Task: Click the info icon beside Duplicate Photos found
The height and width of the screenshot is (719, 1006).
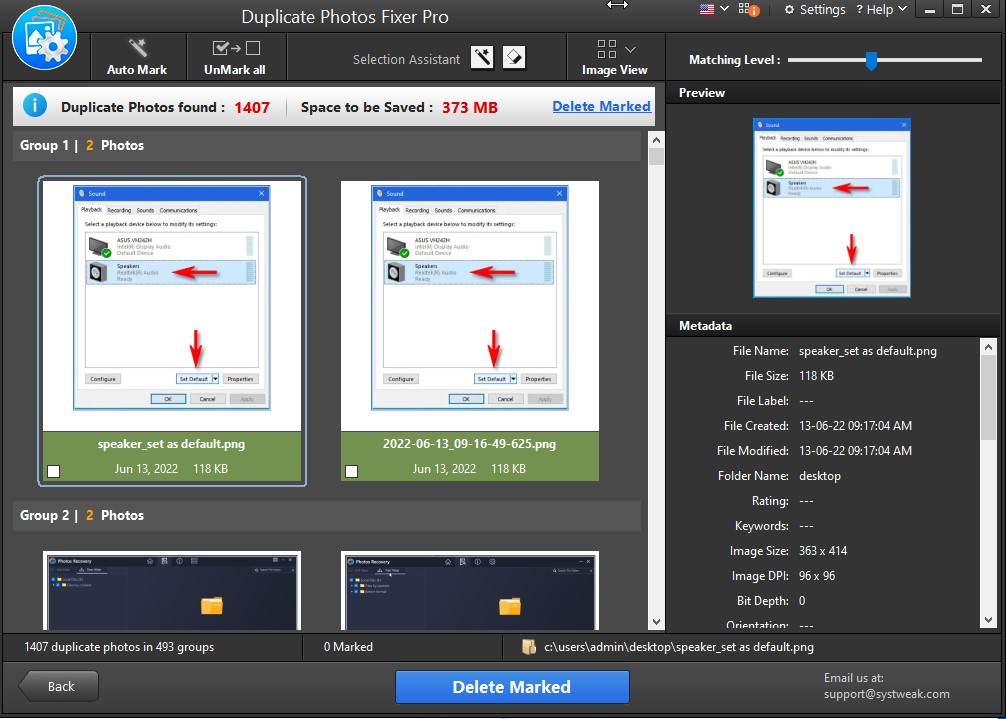Action: click(x=36, y=105)
